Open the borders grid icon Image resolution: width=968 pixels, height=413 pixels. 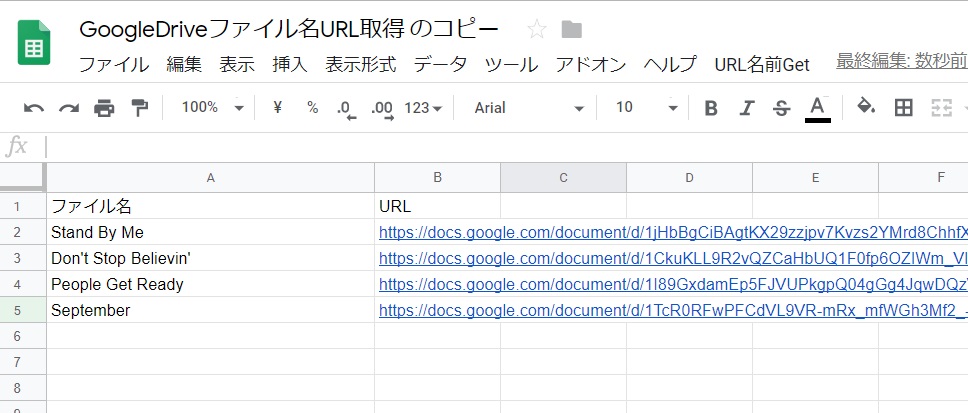[903, 108]
